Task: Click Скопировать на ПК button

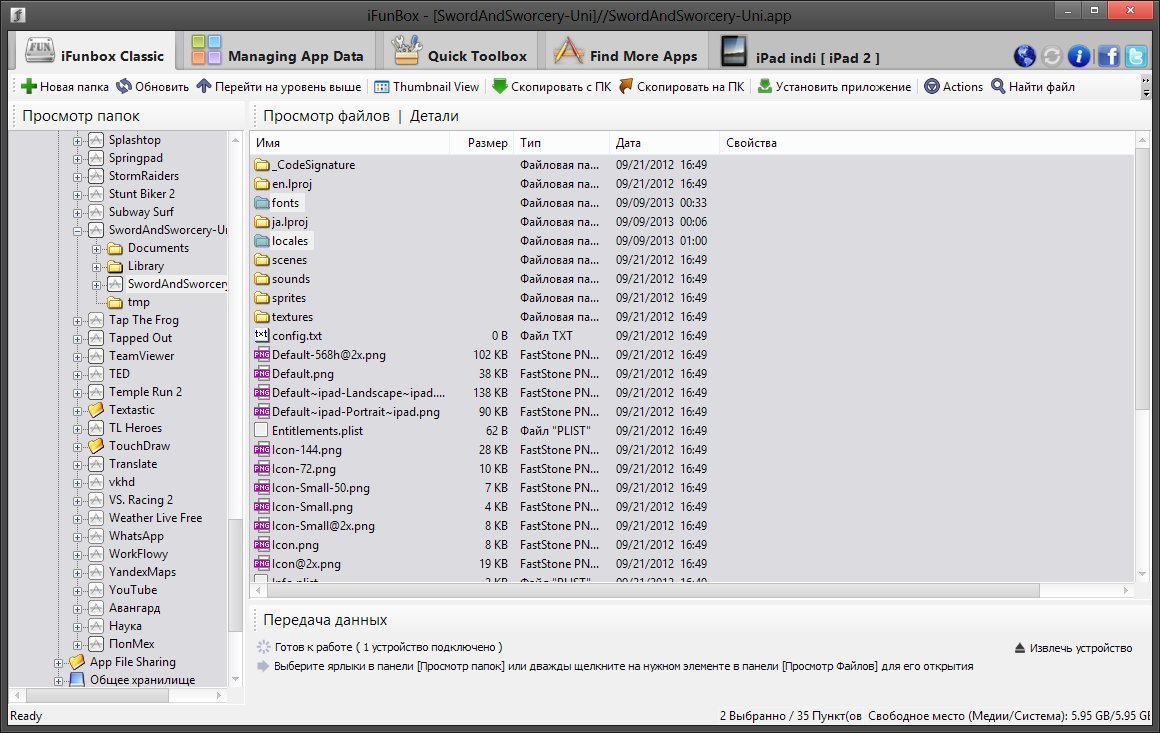Action: (x=681, y=87)
